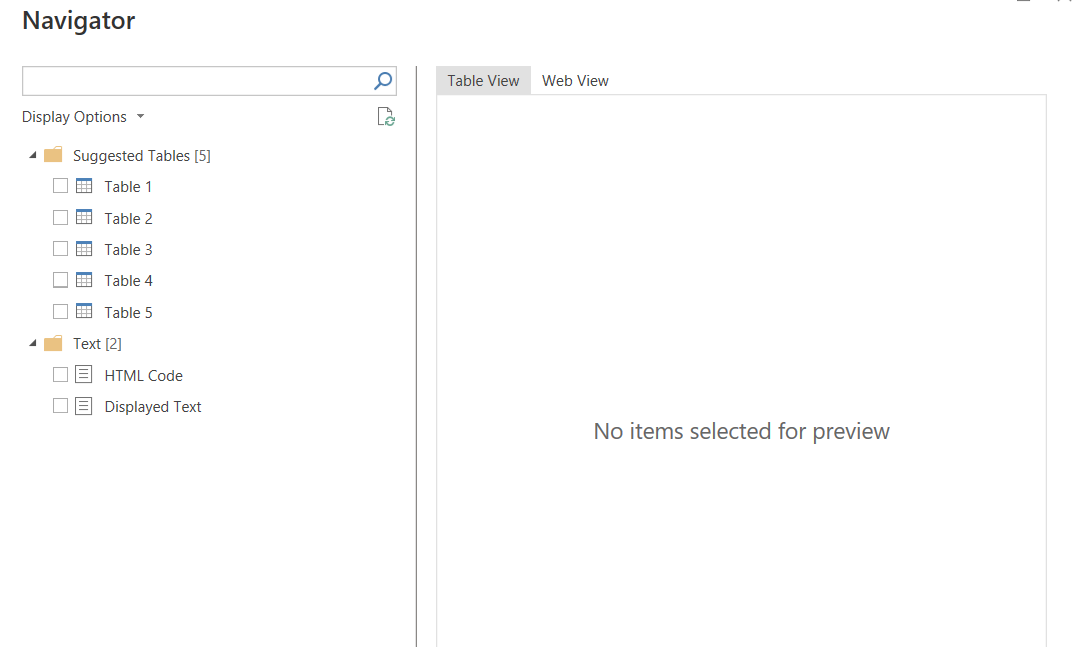
Task: Click the Text [2] folder label
Action: point(97,343)
